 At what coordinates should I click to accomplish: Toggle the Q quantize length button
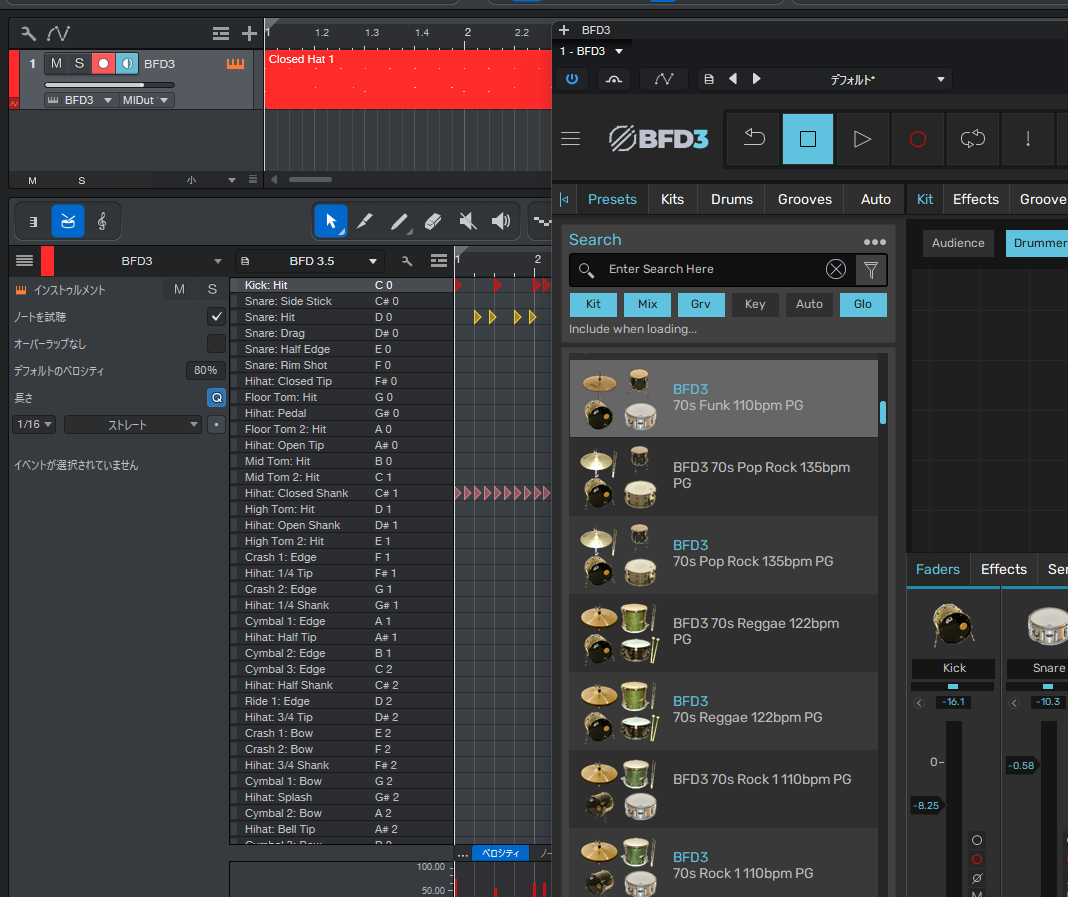click(x=216, y=397)
